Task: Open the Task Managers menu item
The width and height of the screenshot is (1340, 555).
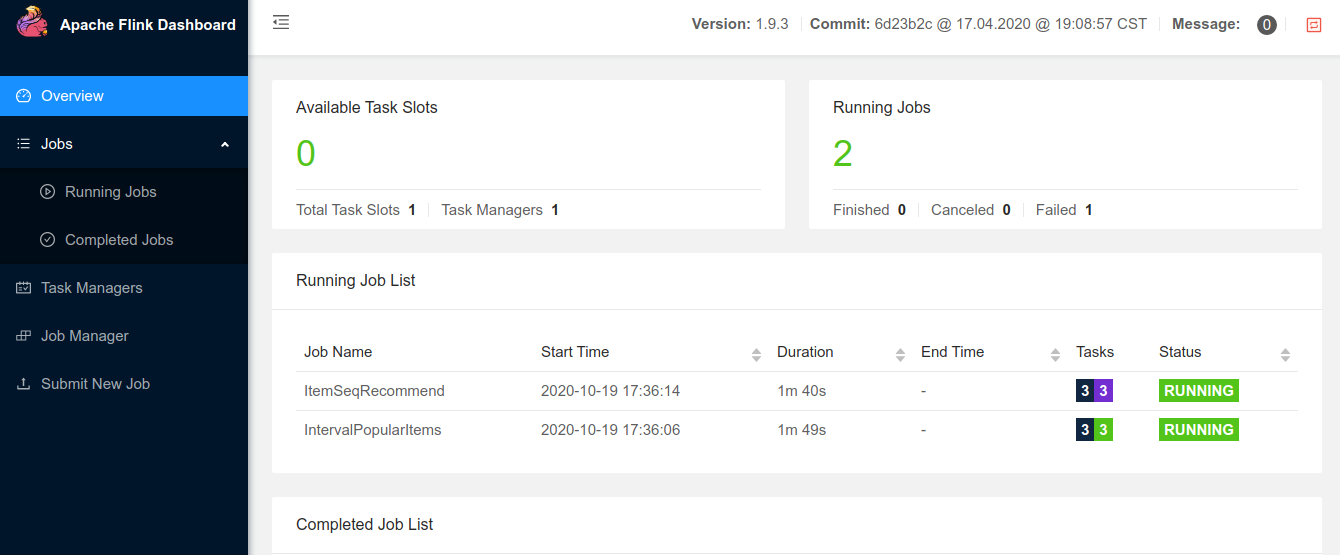Action: click(92, 288)
